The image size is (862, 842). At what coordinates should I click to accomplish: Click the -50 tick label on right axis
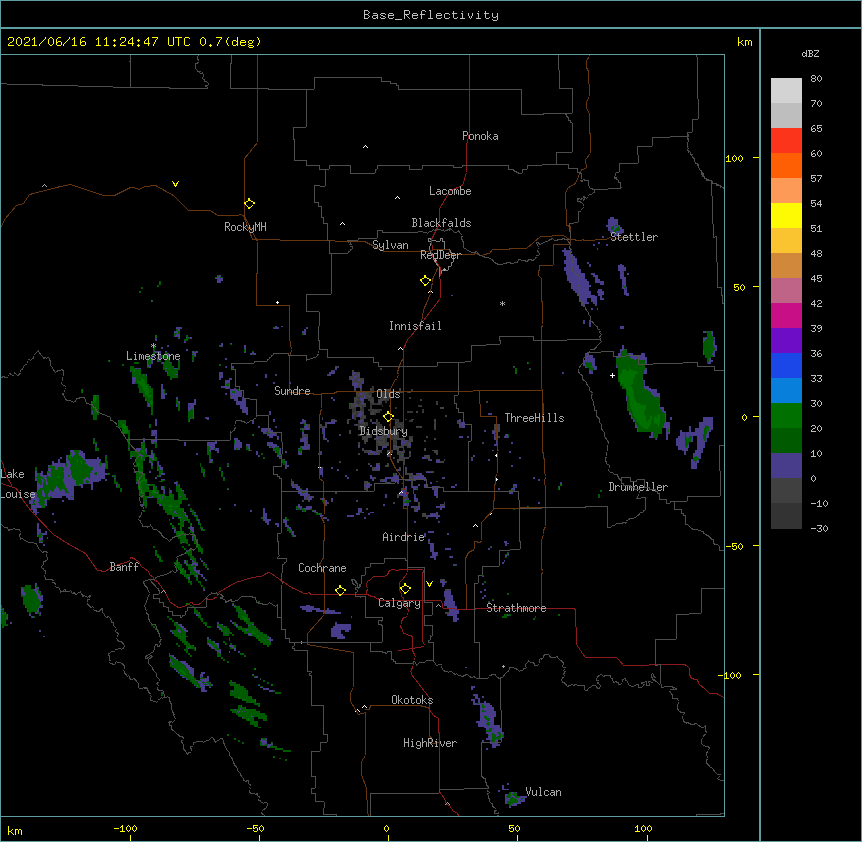pos(734,546)
